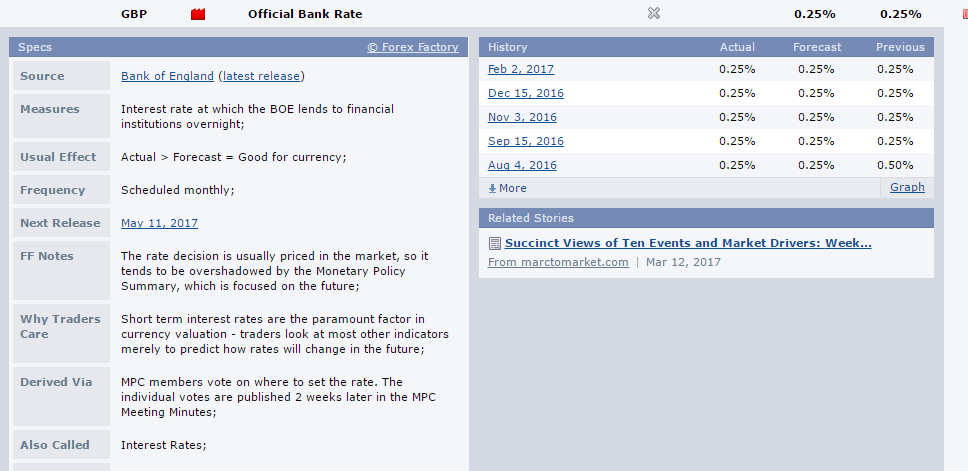Open the latest release link
The height and width of the screenshot is (471, 968).
[262, 76]
